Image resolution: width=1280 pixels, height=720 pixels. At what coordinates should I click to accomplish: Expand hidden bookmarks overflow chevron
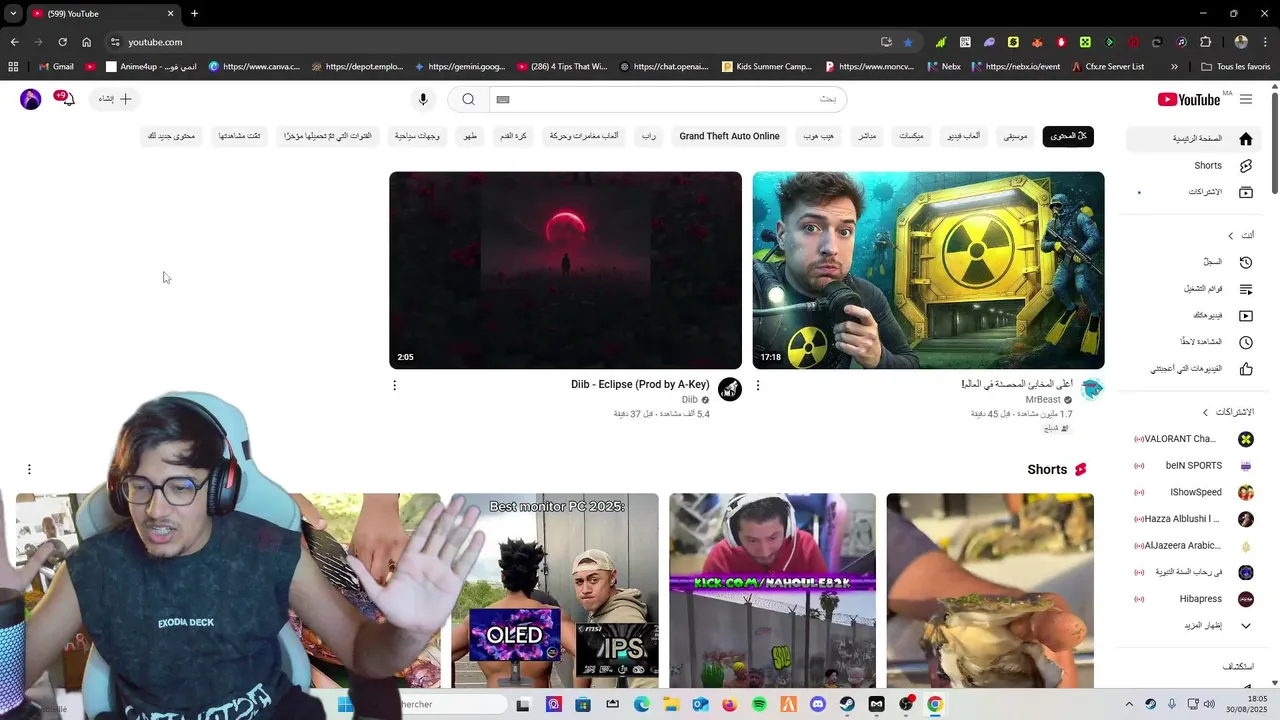click(1174, 67)
